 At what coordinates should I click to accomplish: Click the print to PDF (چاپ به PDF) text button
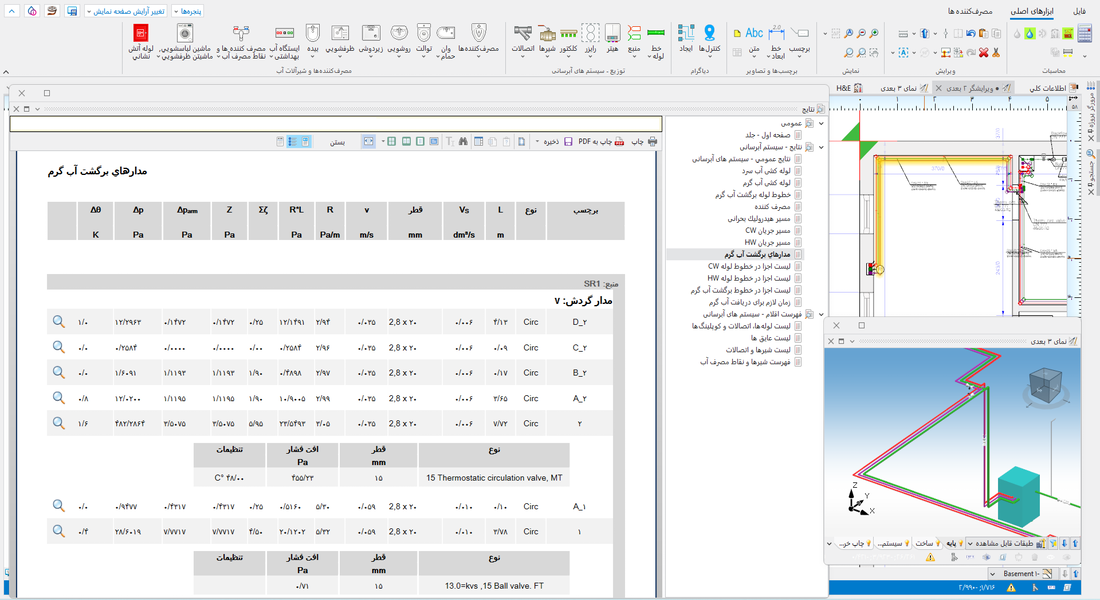pos(595,141)
